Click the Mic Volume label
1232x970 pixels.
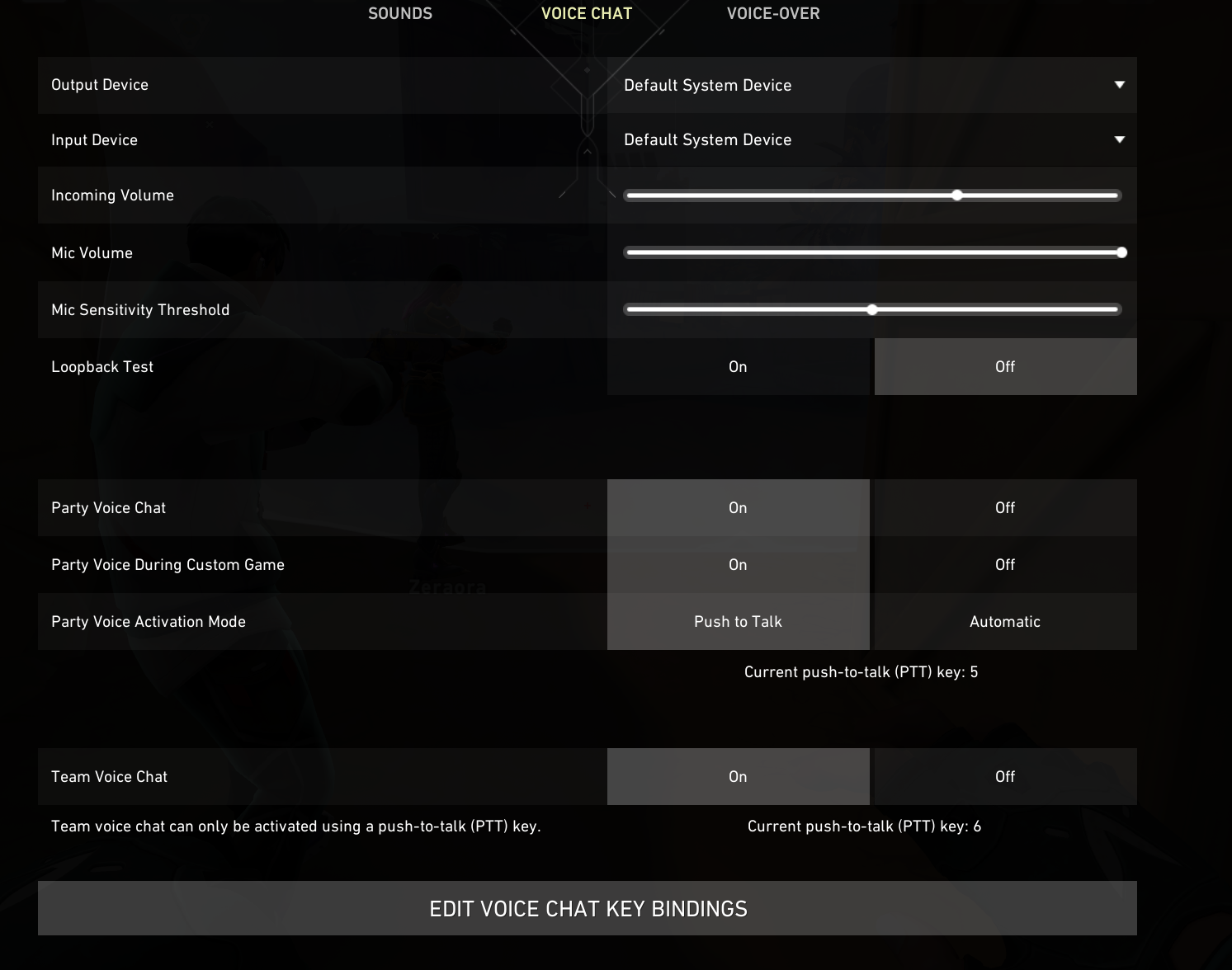tap(92, 253)
